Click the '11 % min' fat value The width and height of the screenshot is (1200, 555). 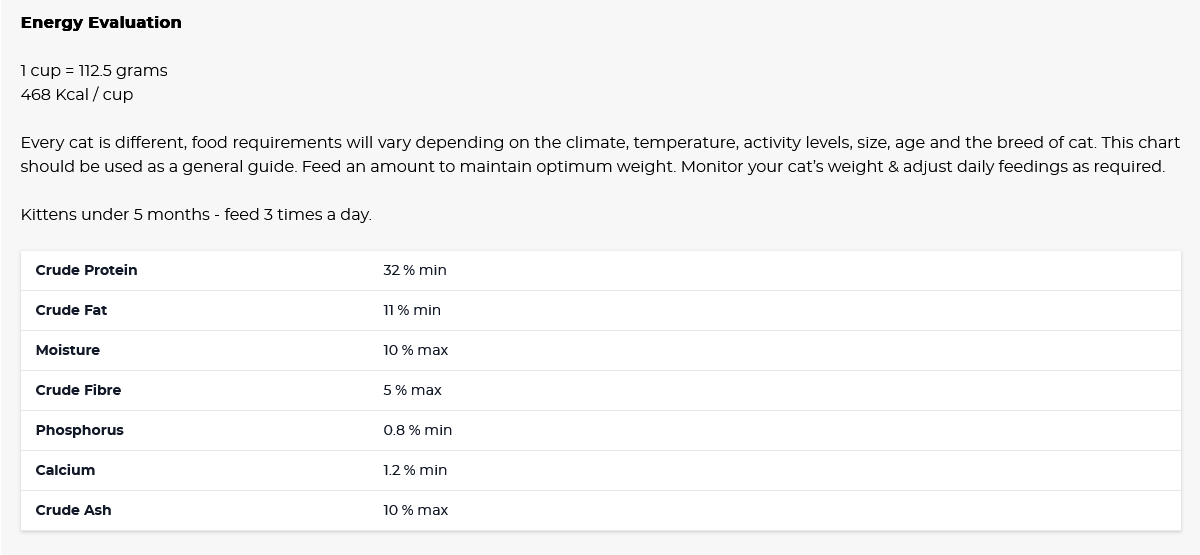click(412, 310)
